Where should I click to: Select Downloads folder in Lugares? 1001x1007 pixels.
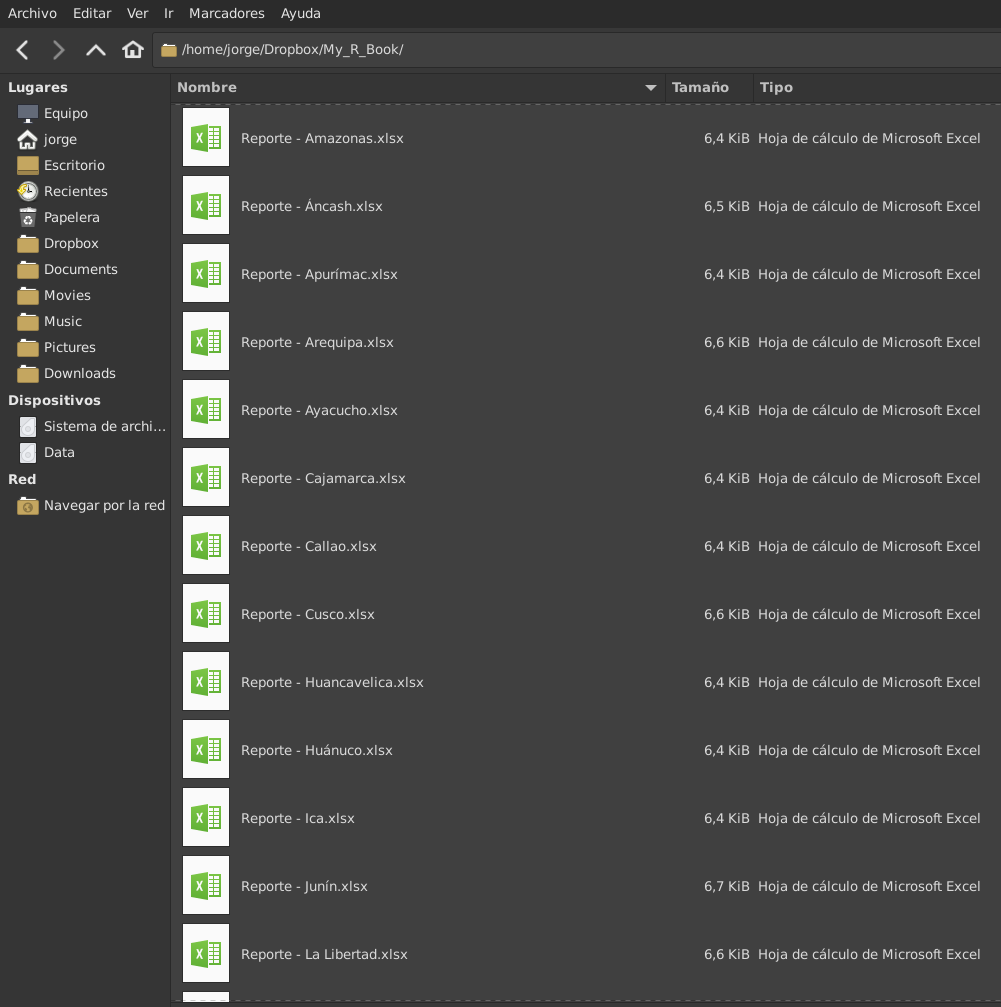(79, 373)
